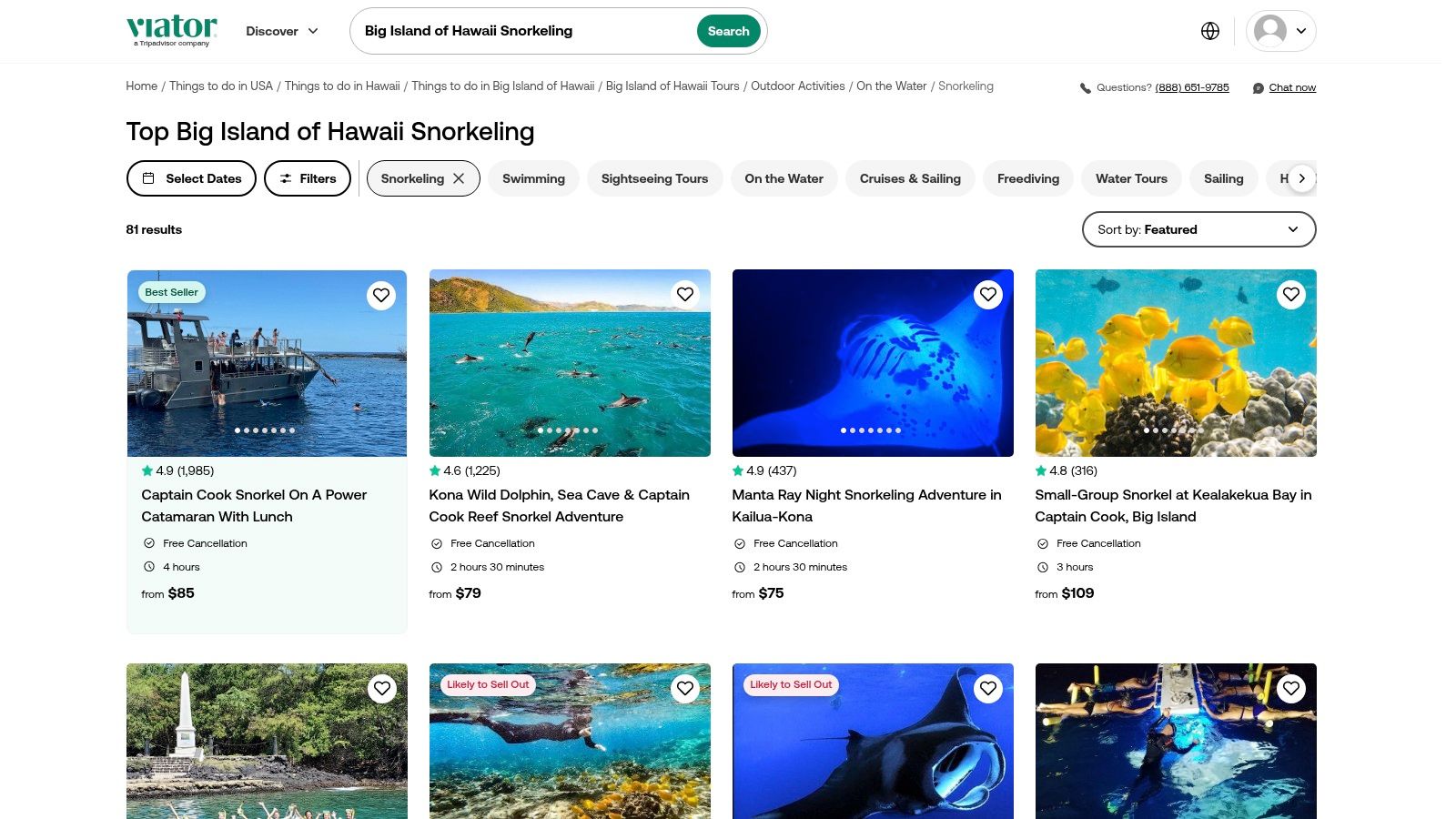
Task: Click the from $85 price
Action: (168, 593)
